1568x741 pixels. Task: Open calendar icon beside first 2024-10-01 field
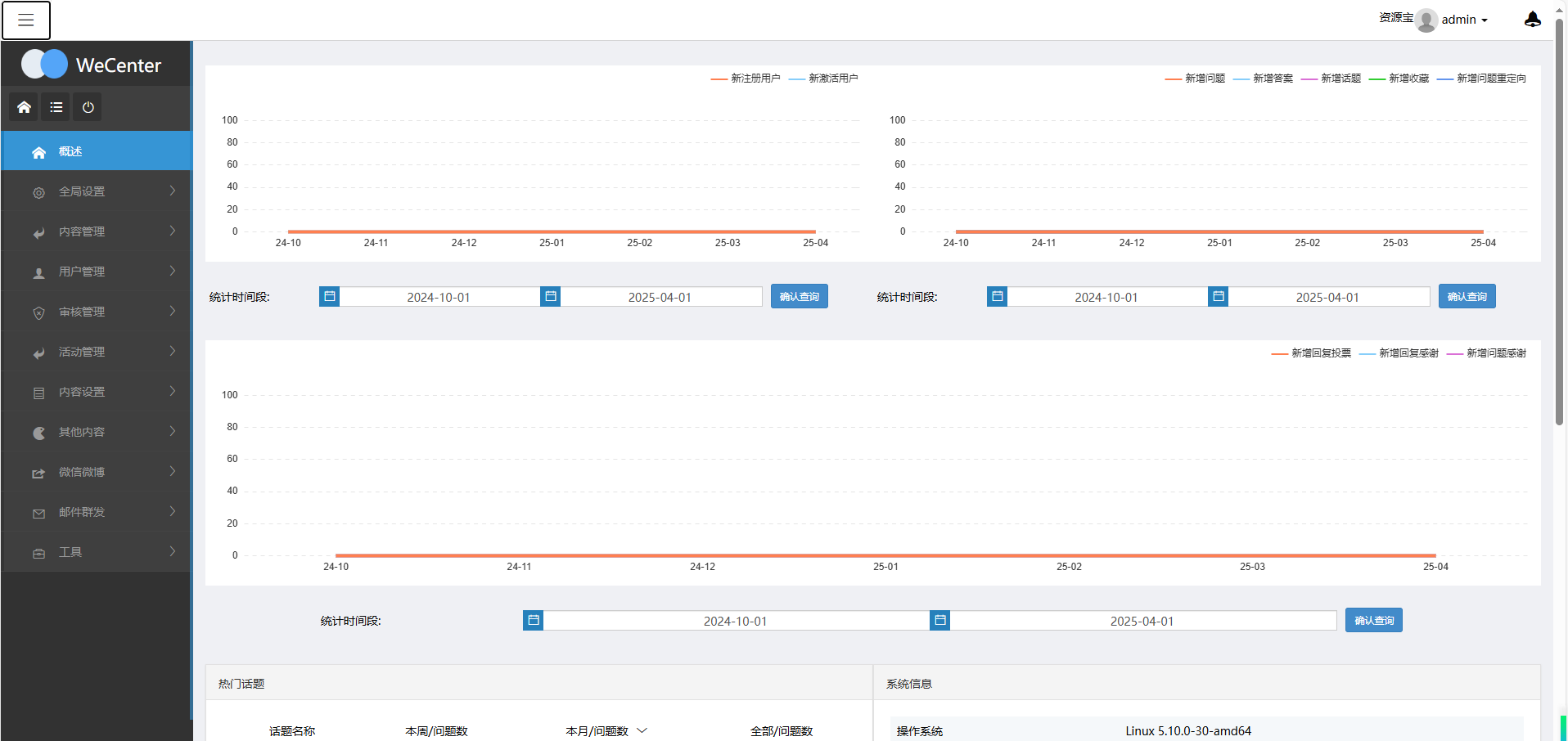[x=330, y=296]
